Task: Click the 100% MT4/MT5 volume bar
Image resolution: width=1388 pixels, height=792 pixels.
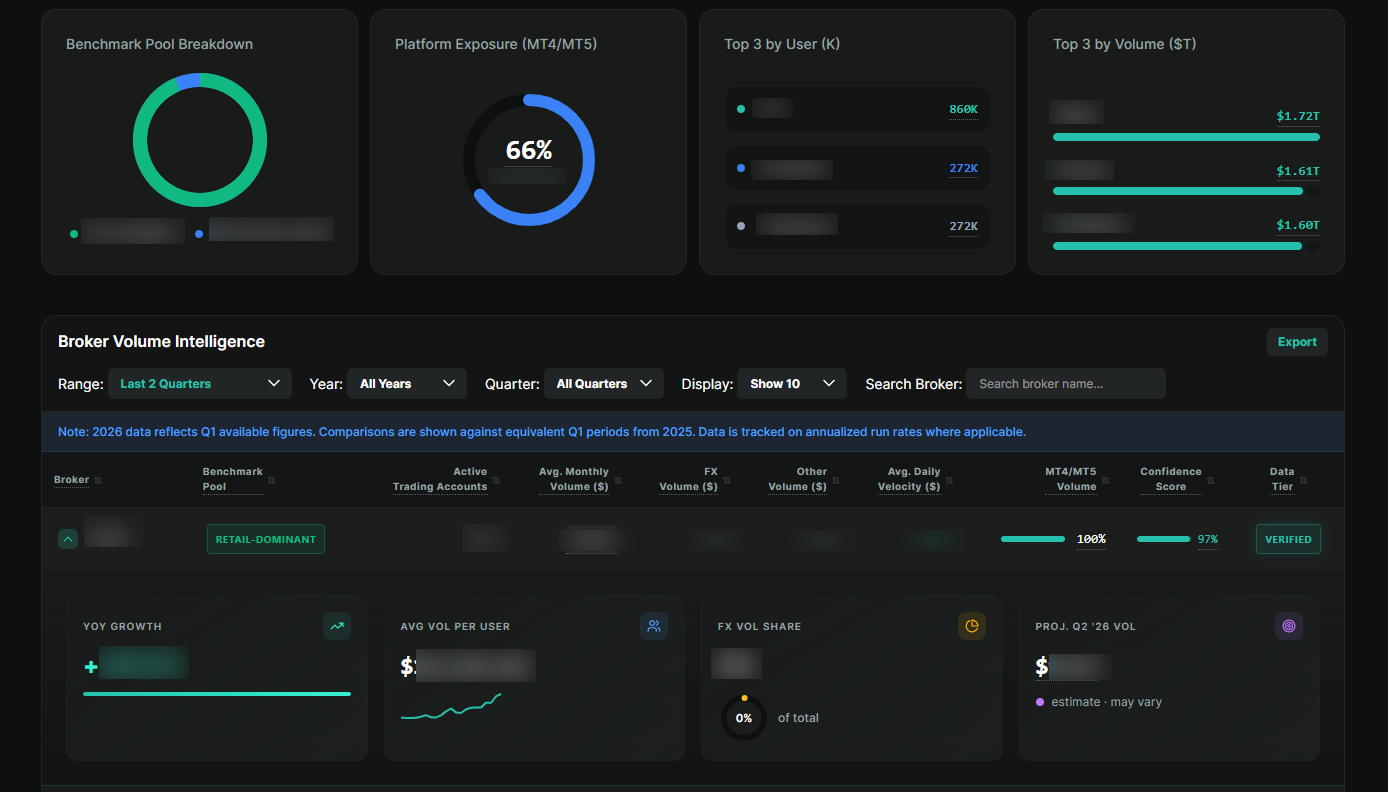Action: (x=1033, y=539)
